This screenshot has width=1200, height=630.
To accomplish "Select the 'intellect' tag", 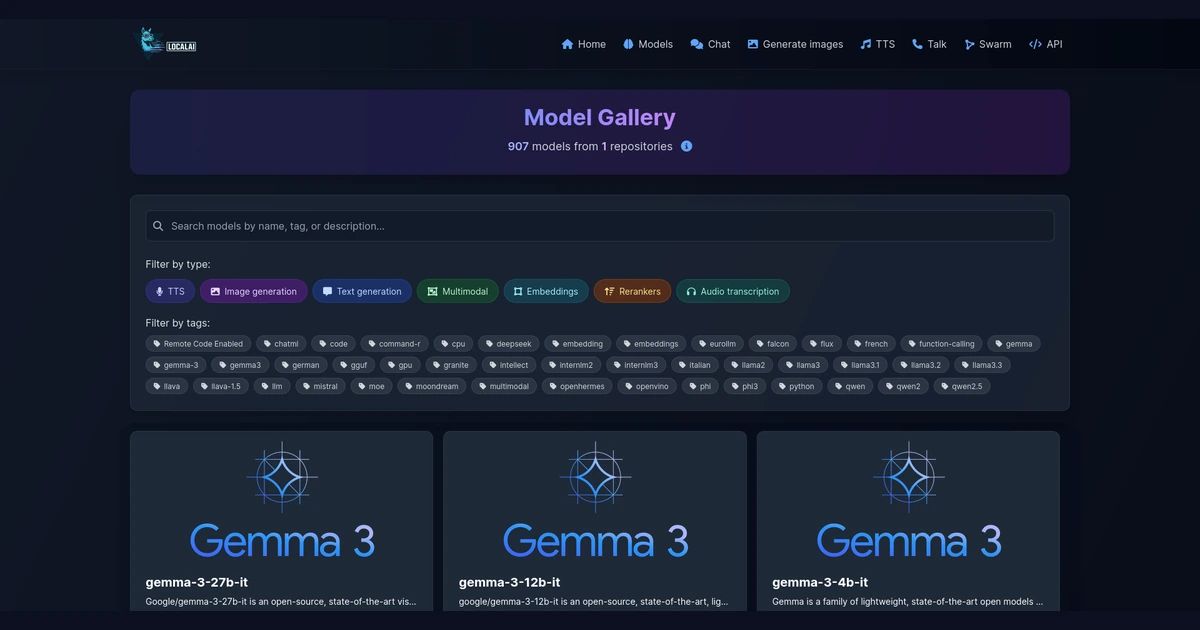I will 508,365.
